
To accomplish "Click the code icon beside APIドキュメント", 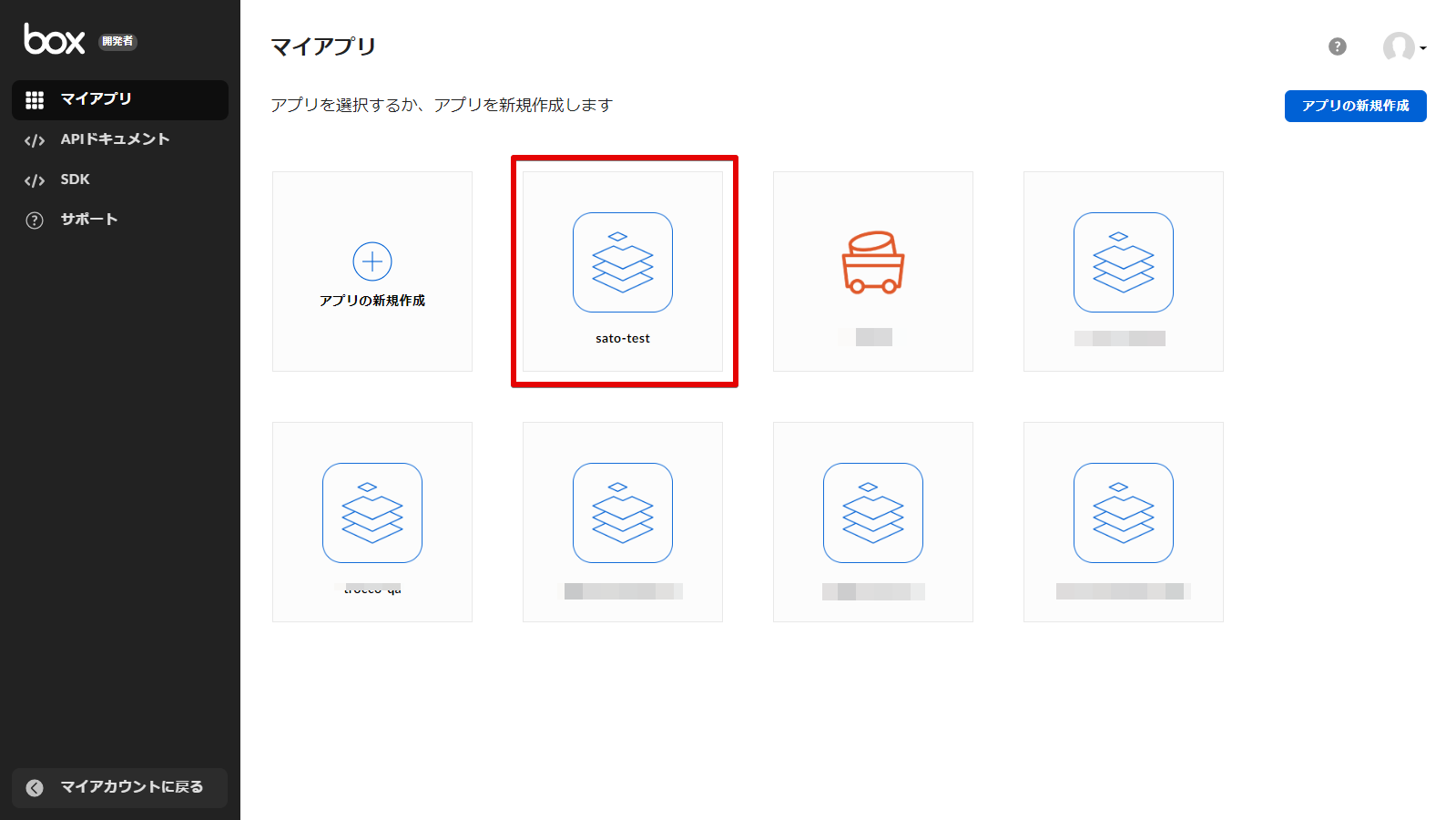I will pos(35,140).
